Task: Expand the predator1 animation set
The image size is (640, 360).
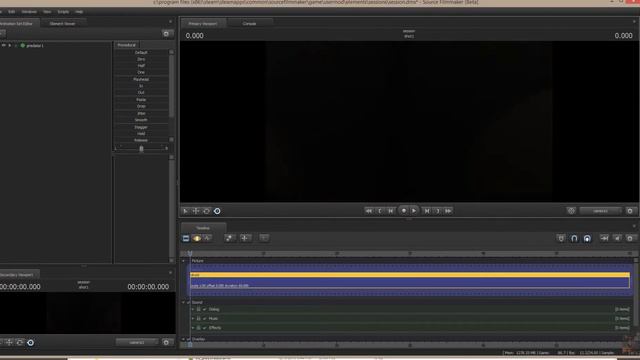Action: tap(10, 46)
